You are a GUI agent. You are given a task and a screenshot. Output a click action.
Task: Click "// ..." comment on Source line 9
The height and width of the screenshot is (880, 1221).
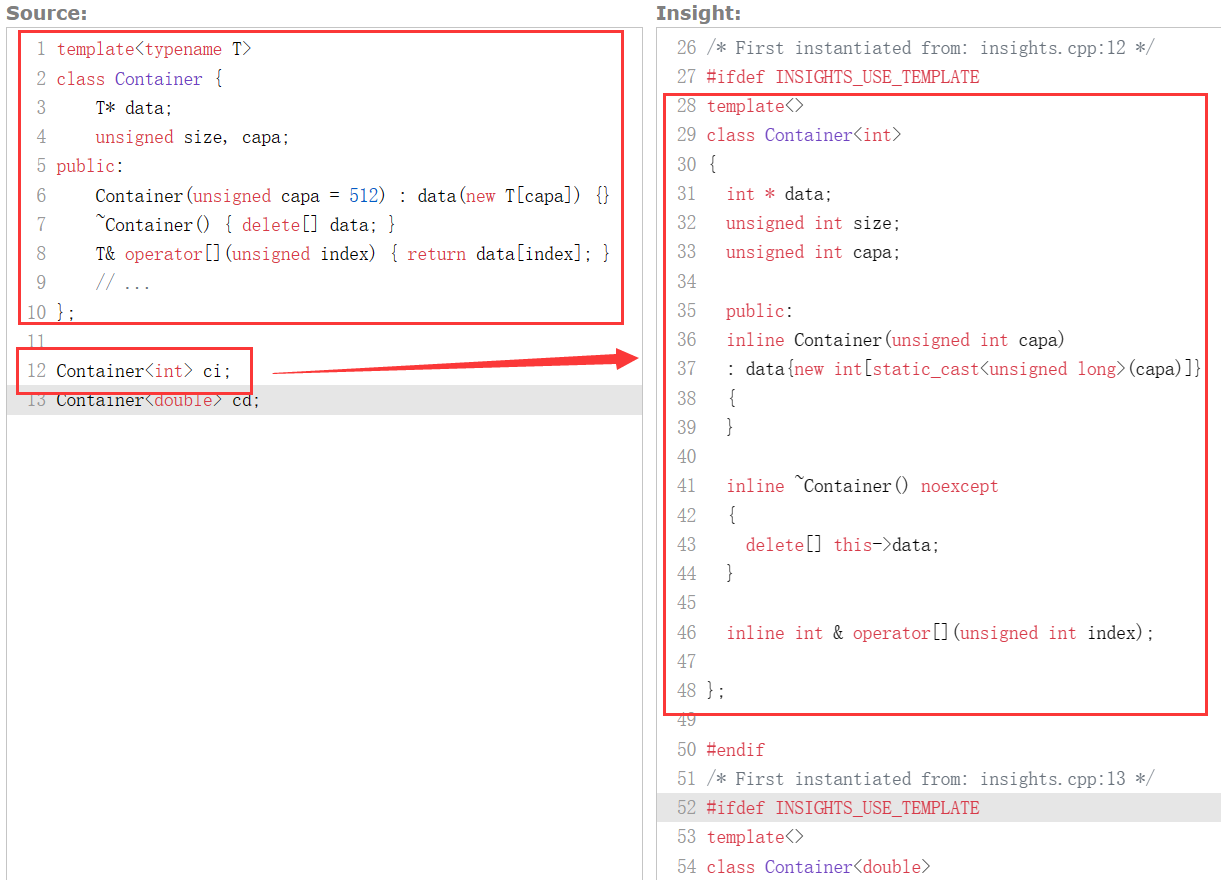tap(123, 283)
